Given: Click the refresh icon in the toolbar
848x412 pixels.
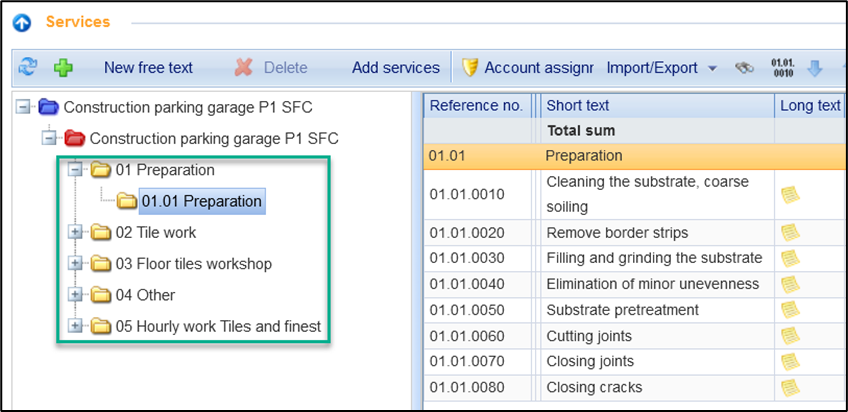Looking at the screenshot, I should [x=28, y=68].
